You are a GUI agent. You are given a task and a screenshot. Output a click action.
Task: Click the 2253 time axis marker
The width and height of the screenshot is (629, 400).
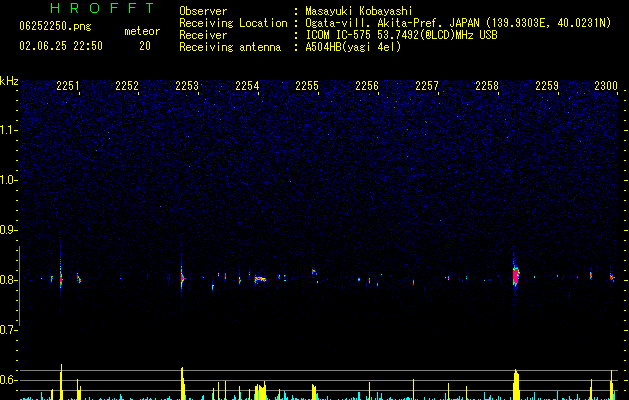click(187, 86)
